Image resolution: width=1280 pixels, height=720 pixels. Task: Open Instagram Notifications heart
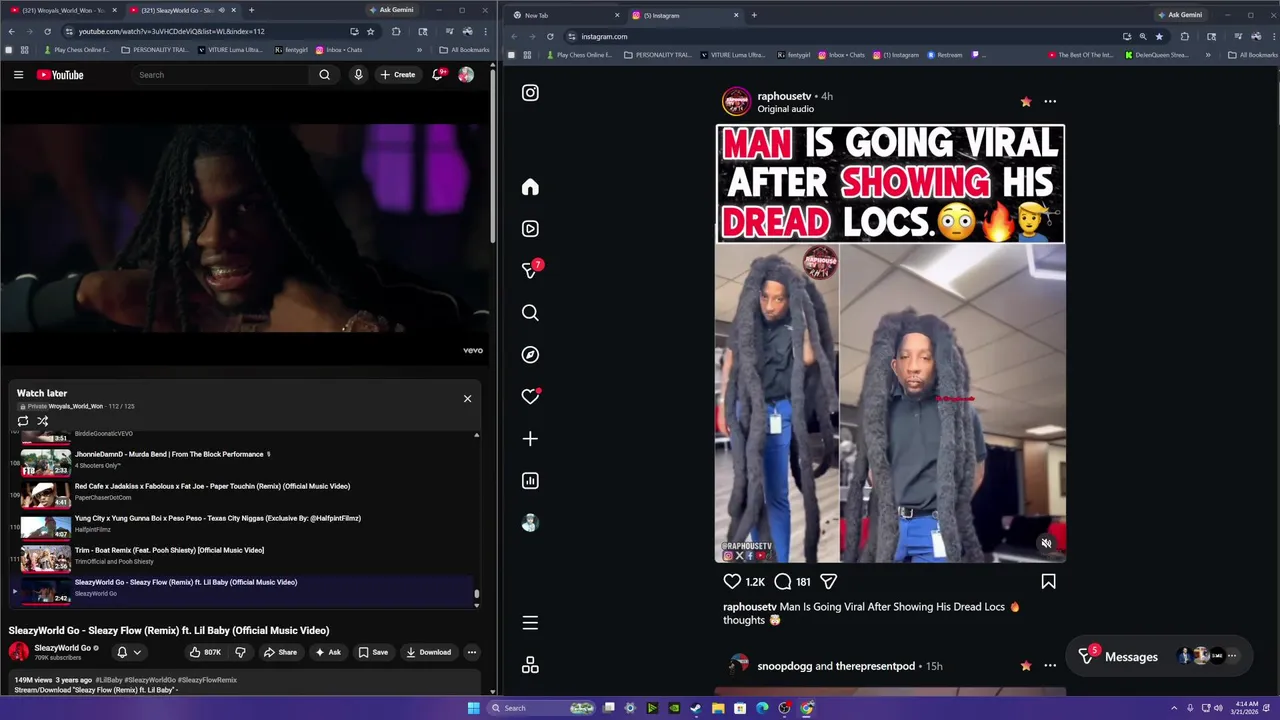click(530, 397)
